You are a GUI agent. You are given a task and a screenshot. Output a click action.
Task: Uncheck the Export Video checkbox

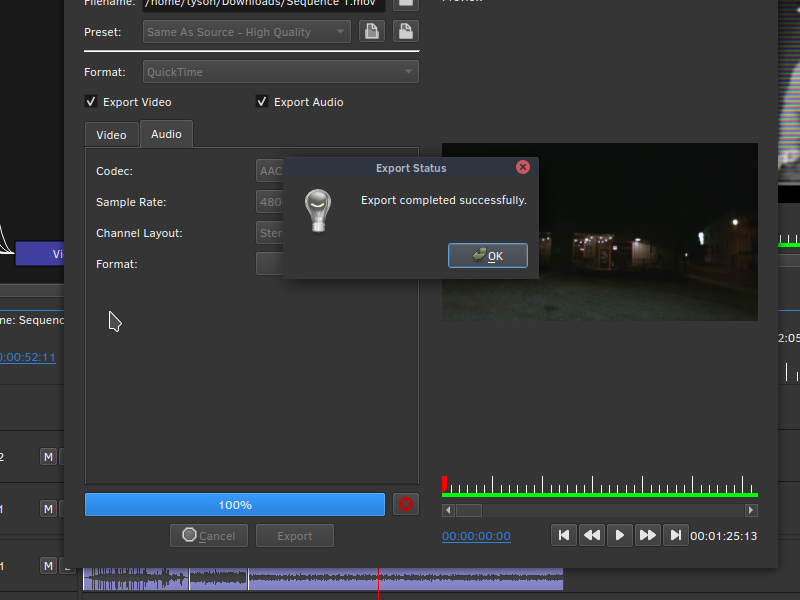click(90, 102)
